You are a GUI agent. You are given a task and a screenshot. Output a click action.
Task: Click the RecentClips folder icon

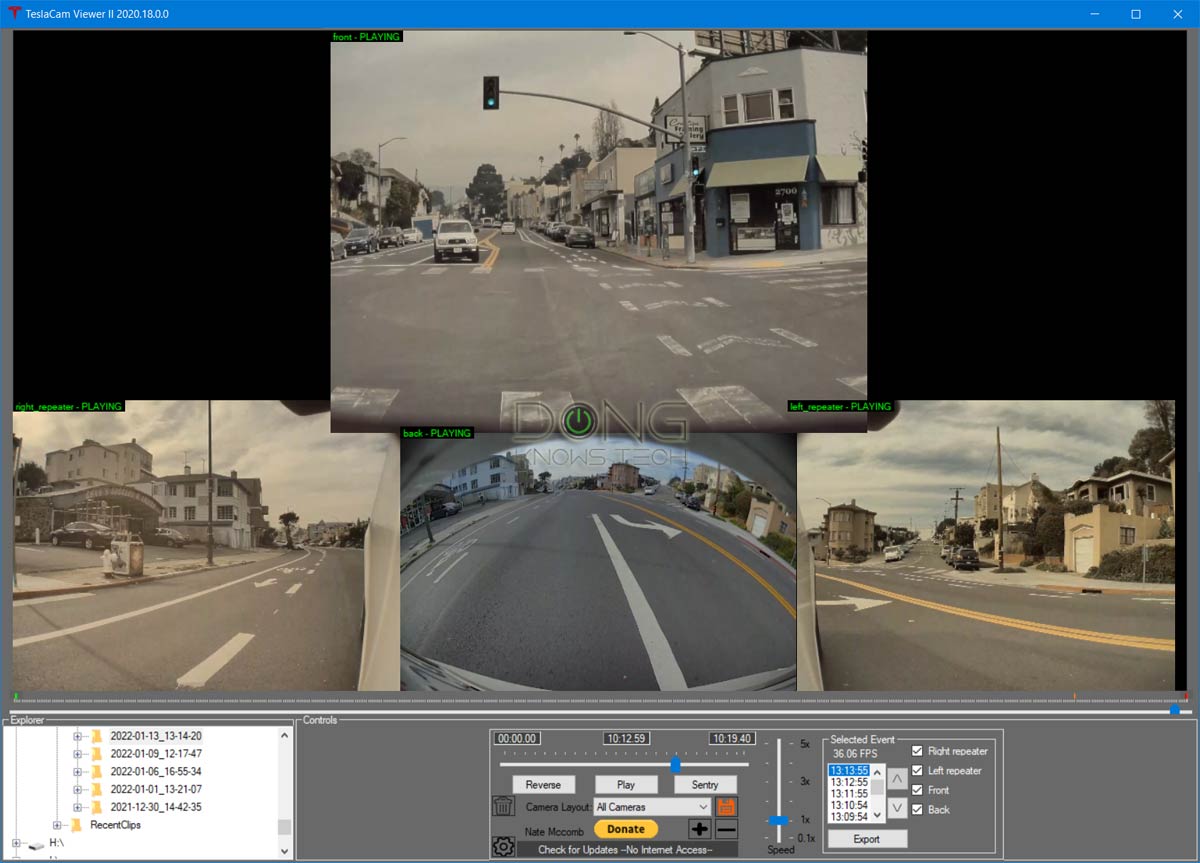(x=76, y=825)
